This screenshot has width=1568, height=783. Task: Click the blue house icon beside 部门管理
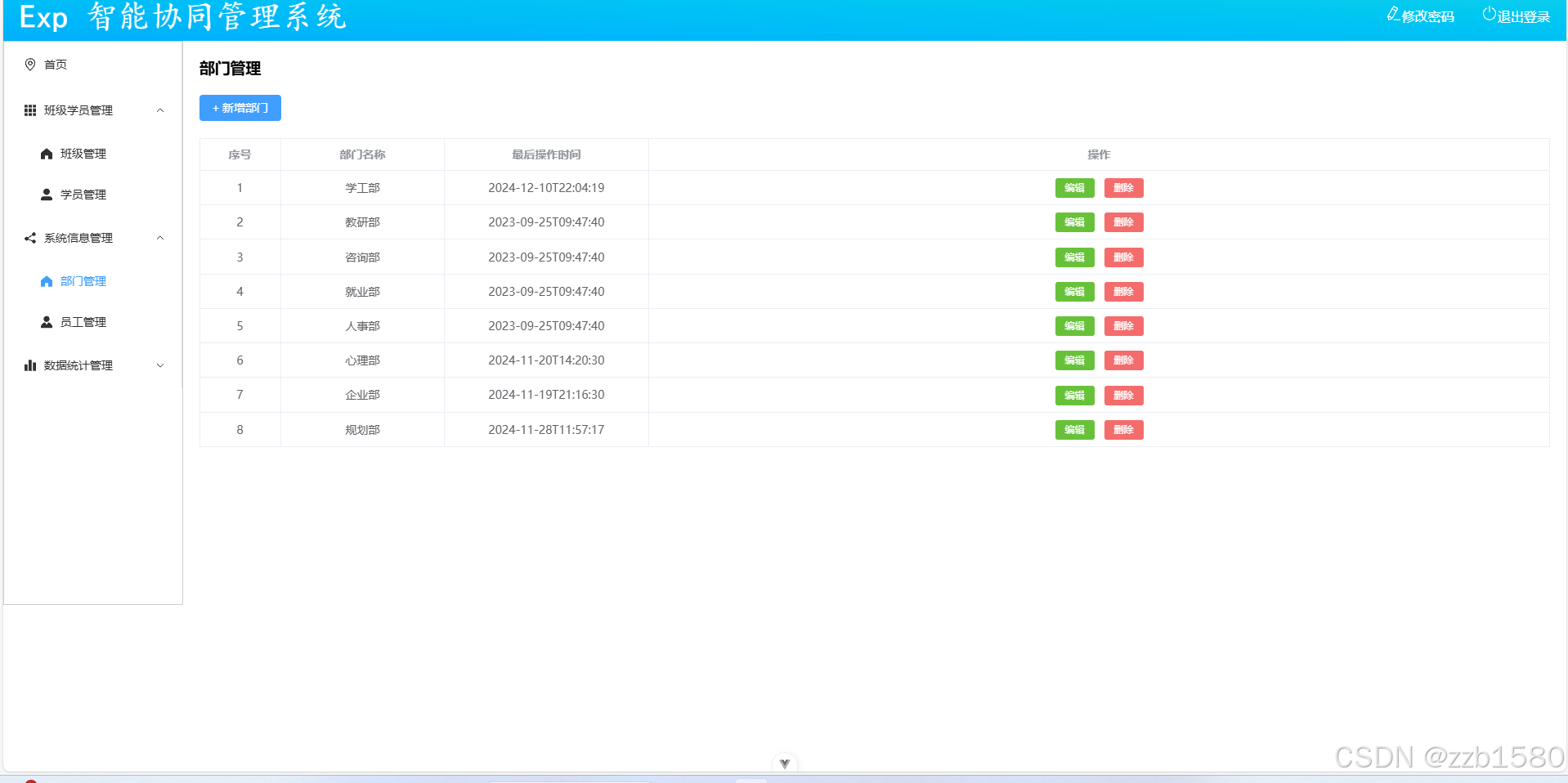pyautogui.click(x=47, y=281)
